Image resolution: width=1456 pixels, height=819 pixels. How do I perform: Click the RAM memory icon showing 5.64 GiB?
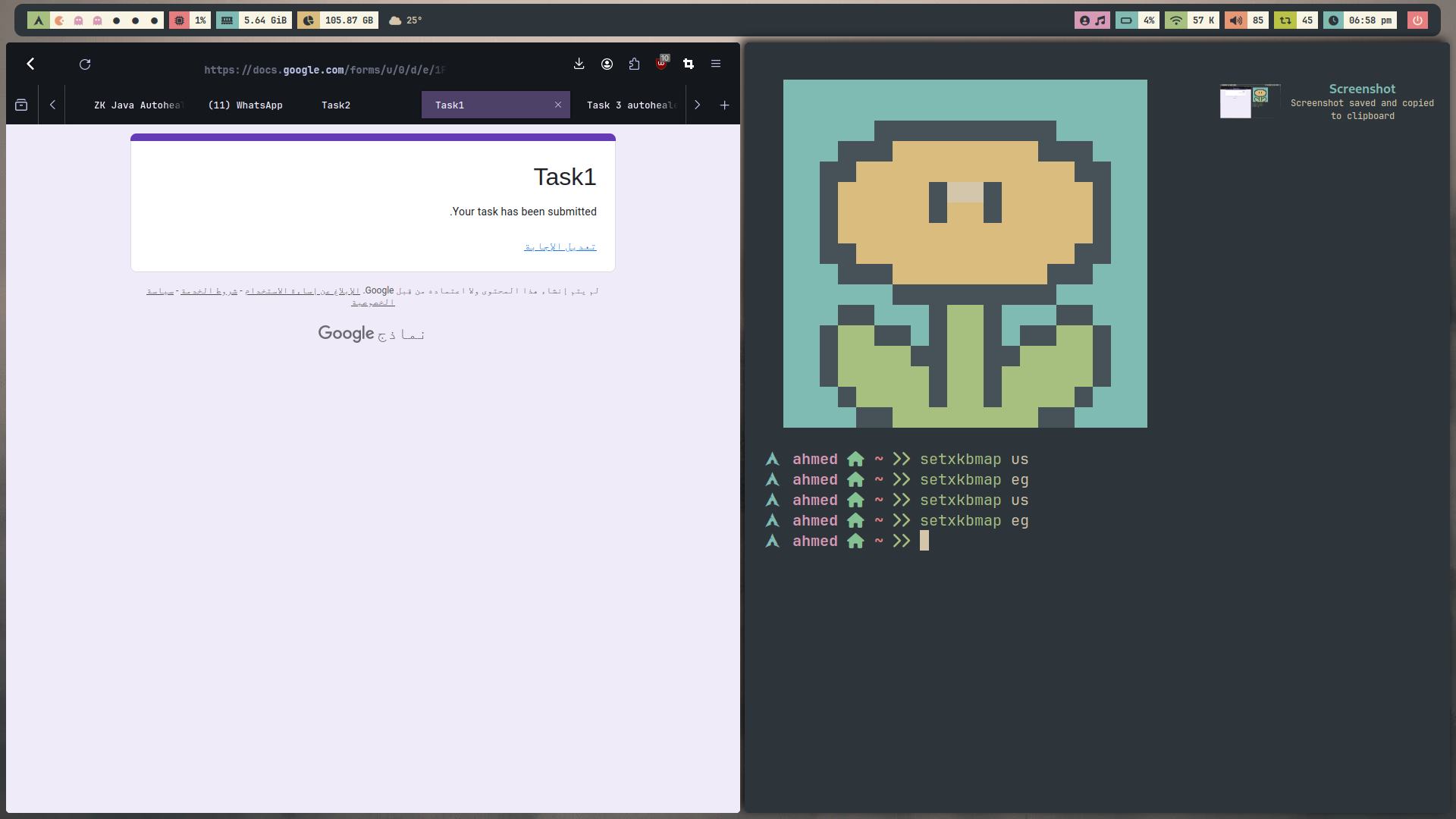227,20
